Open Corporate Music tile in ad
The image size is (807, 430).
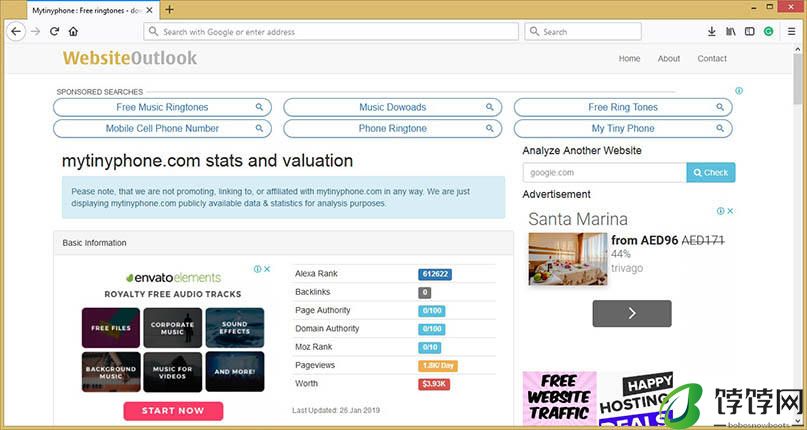172,328
